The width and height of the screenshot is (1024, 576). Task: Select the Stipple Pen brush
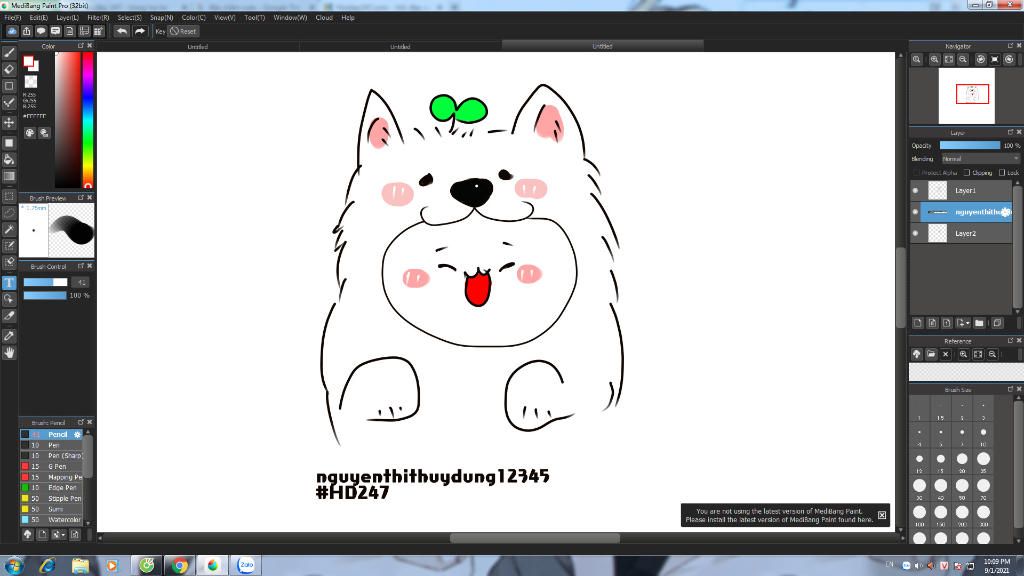(54, 498)
